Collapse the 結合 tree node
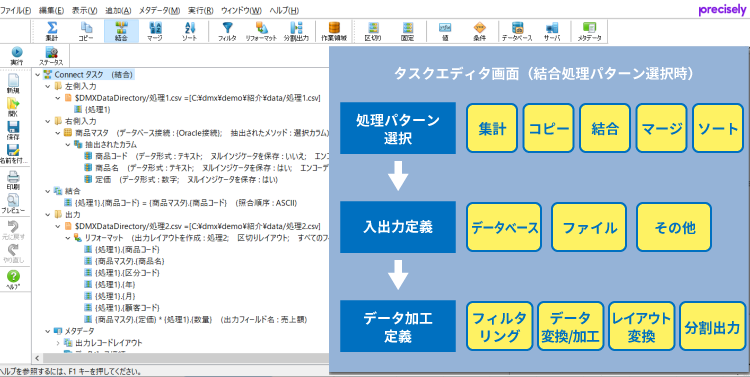The height and width of the screenshot is (377, 750). (47, 191)
